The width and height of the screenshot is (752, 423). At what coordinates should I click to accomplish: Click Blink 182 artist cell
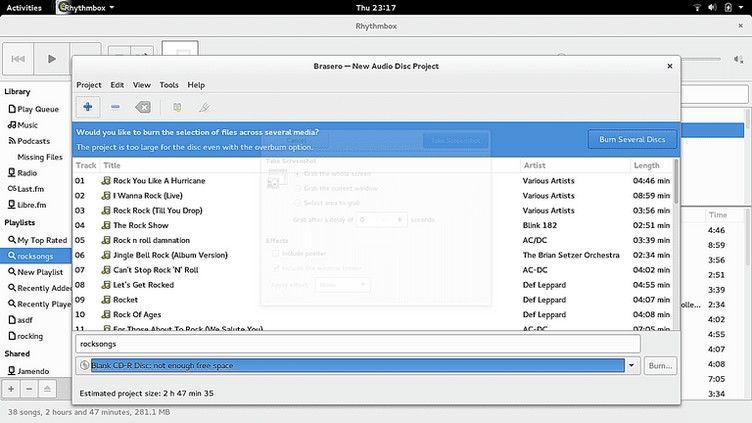click(x=540, y=225)
